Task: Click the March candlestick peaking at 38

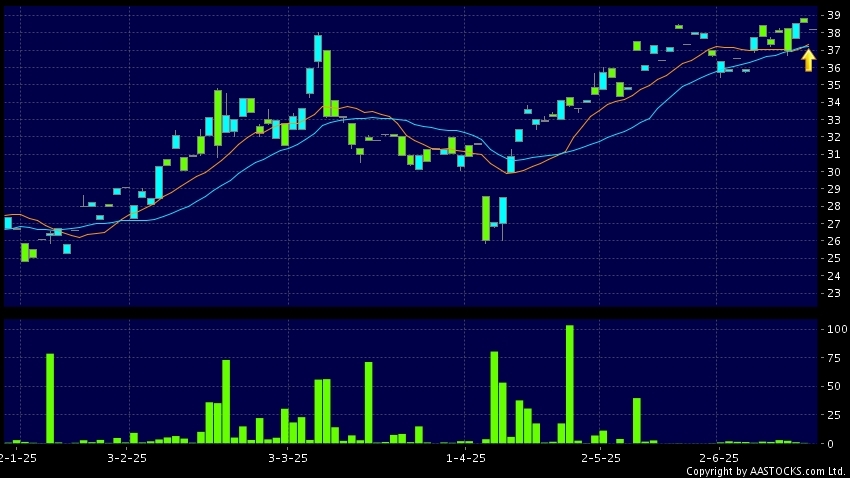Action: click(x=318, y=49)
